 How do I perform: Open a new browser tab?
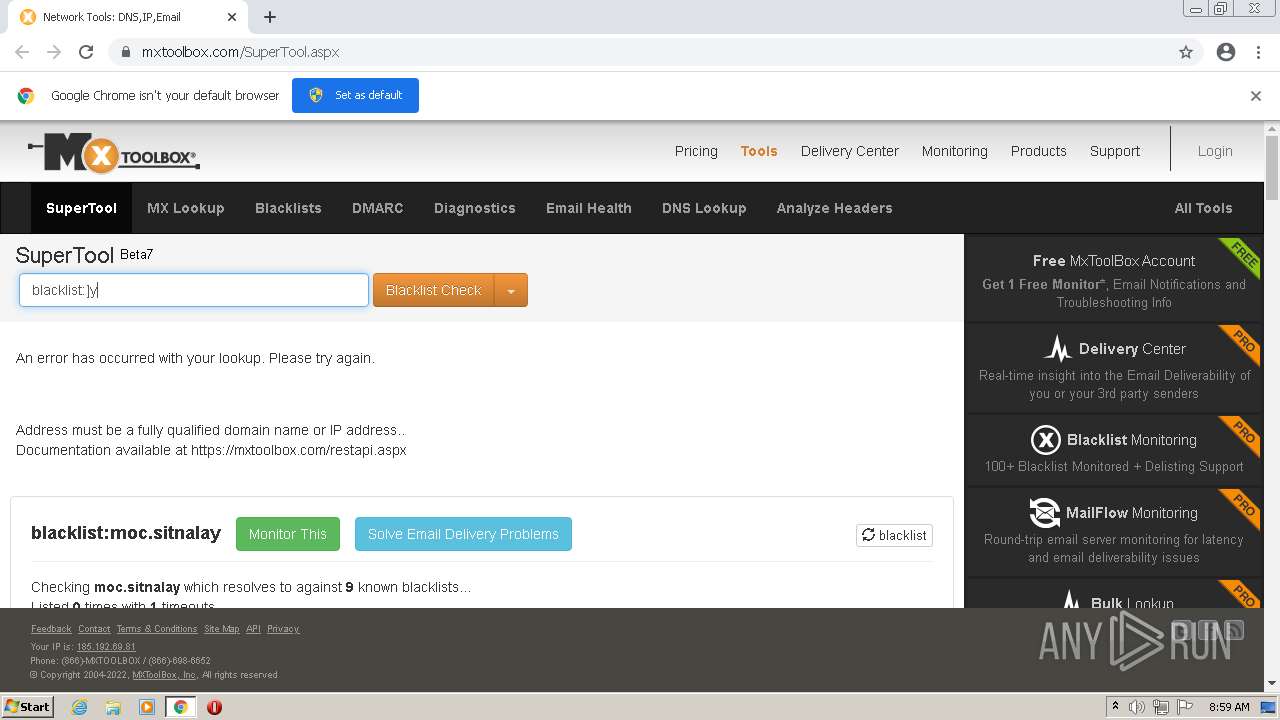[x=270, y=17]
